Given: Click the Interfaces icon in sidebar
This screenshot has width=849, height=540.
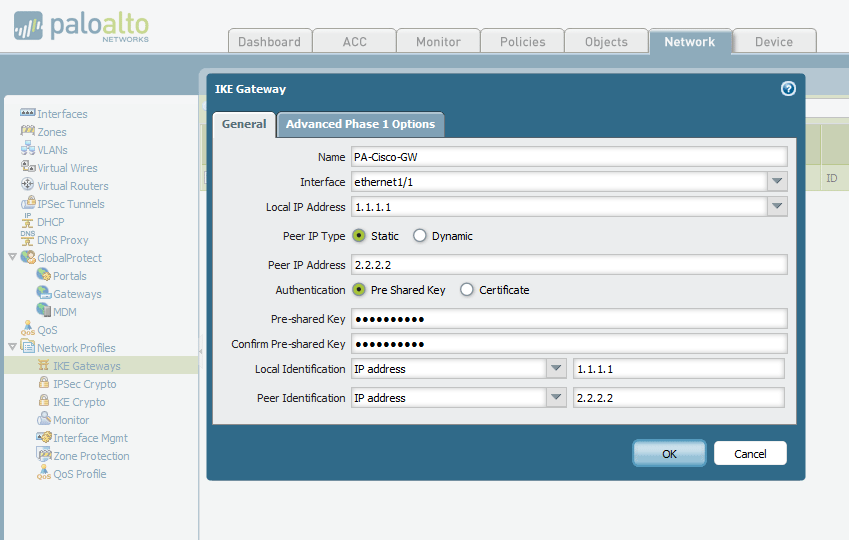Looking at the screenshot, I should [28, 114].
